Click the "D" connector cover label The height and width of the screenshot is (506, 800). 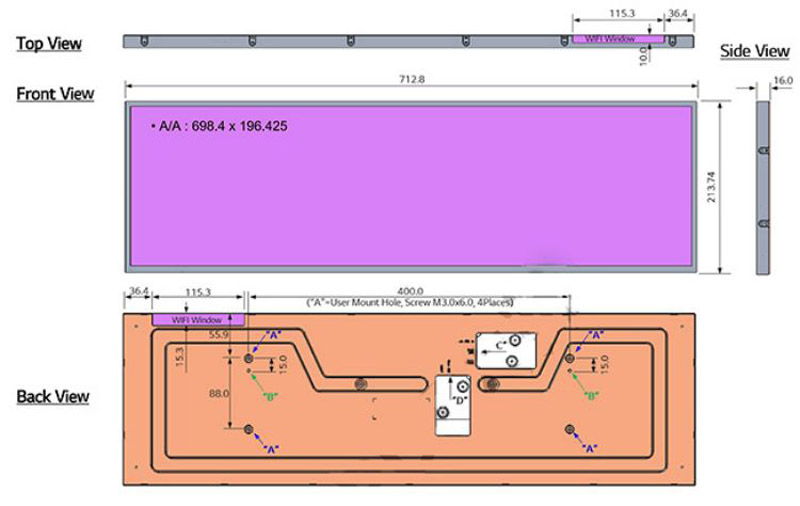[x=460, y=400]
